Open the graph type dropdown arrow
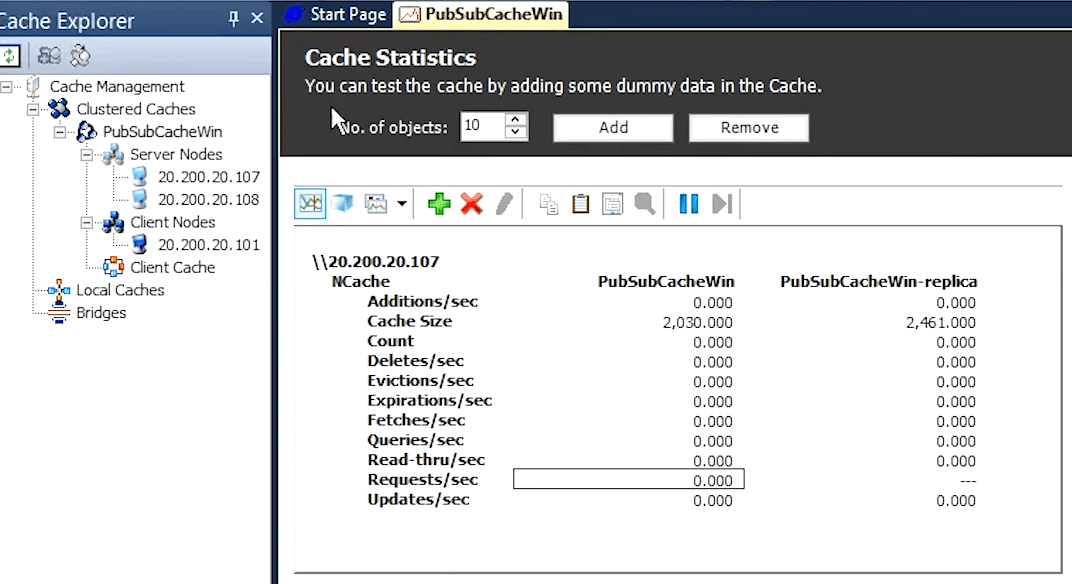The width and height of the screenshot is (1072, 584). 402,203
